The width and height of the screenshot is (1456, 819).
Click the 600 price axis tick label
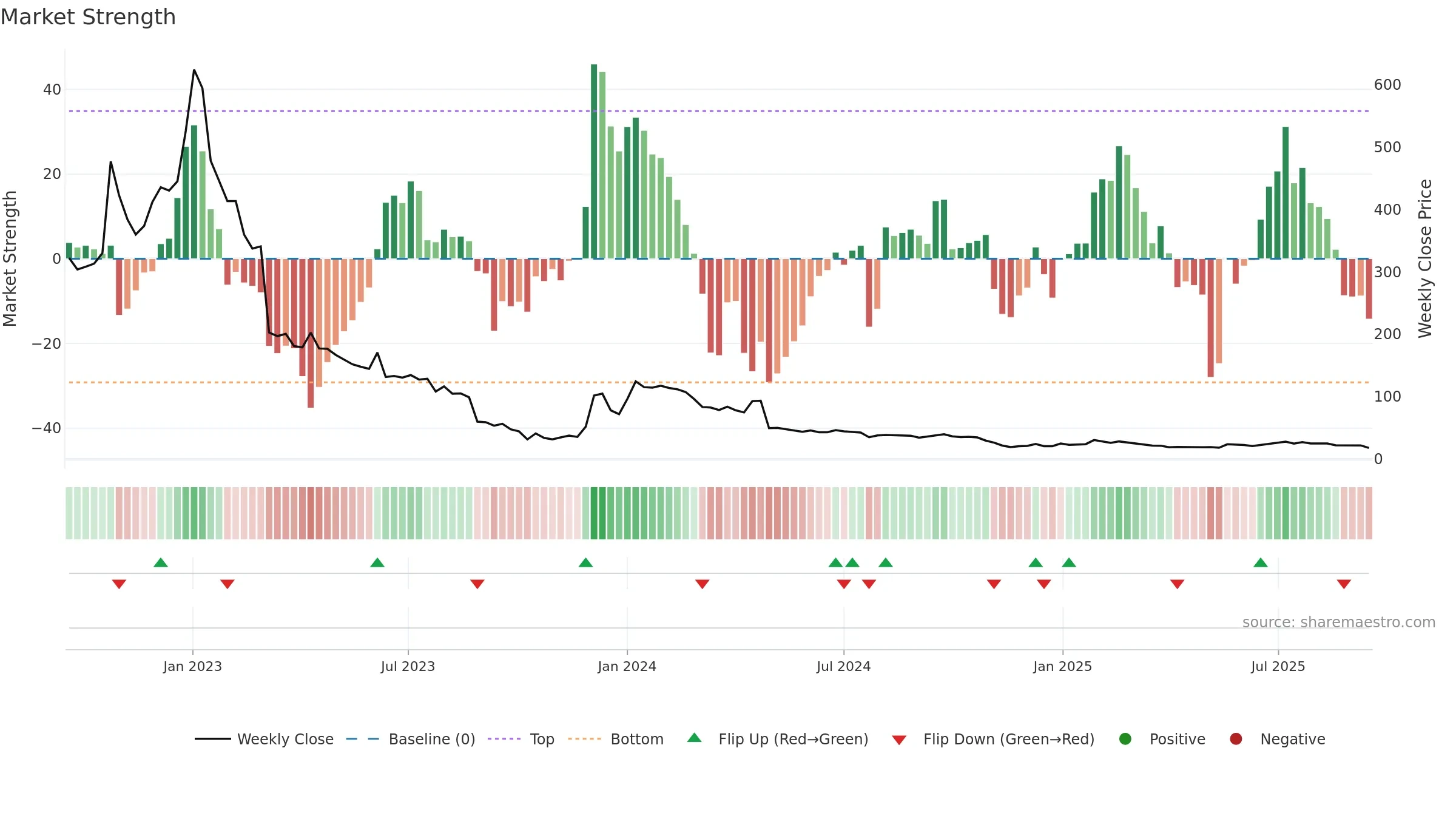tap(1387, 84)
